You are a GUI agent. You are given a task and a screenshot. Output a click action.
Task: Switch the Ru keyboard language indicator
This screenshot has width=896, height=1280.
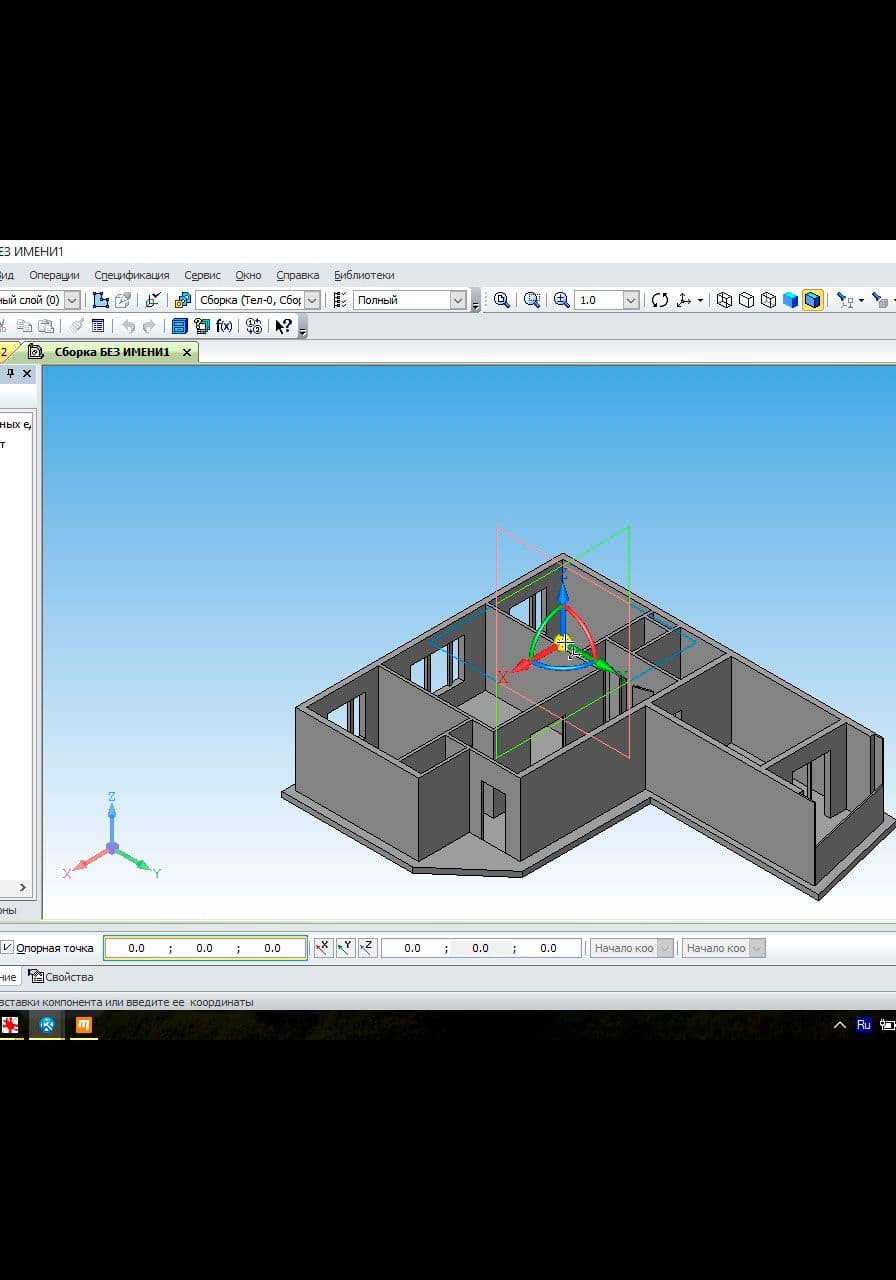click(864, 1025)
